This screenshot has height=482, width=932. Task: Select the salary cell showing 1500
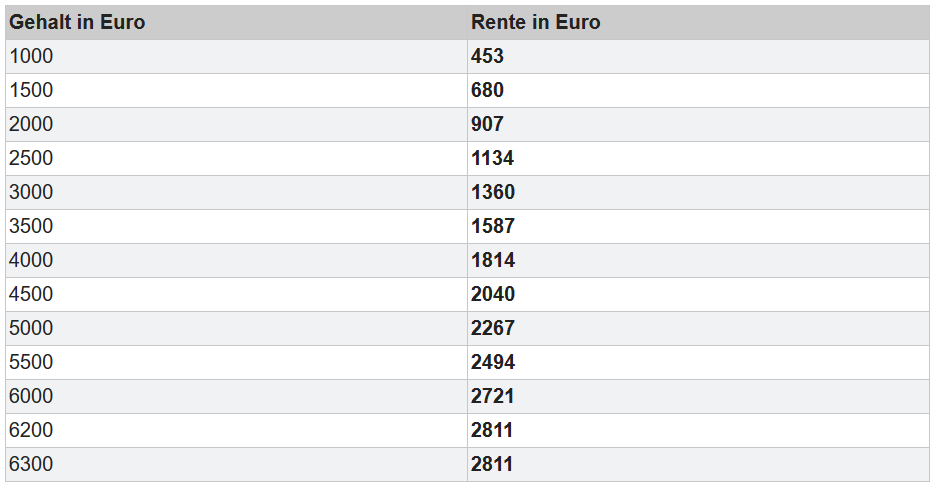point(31,90)
